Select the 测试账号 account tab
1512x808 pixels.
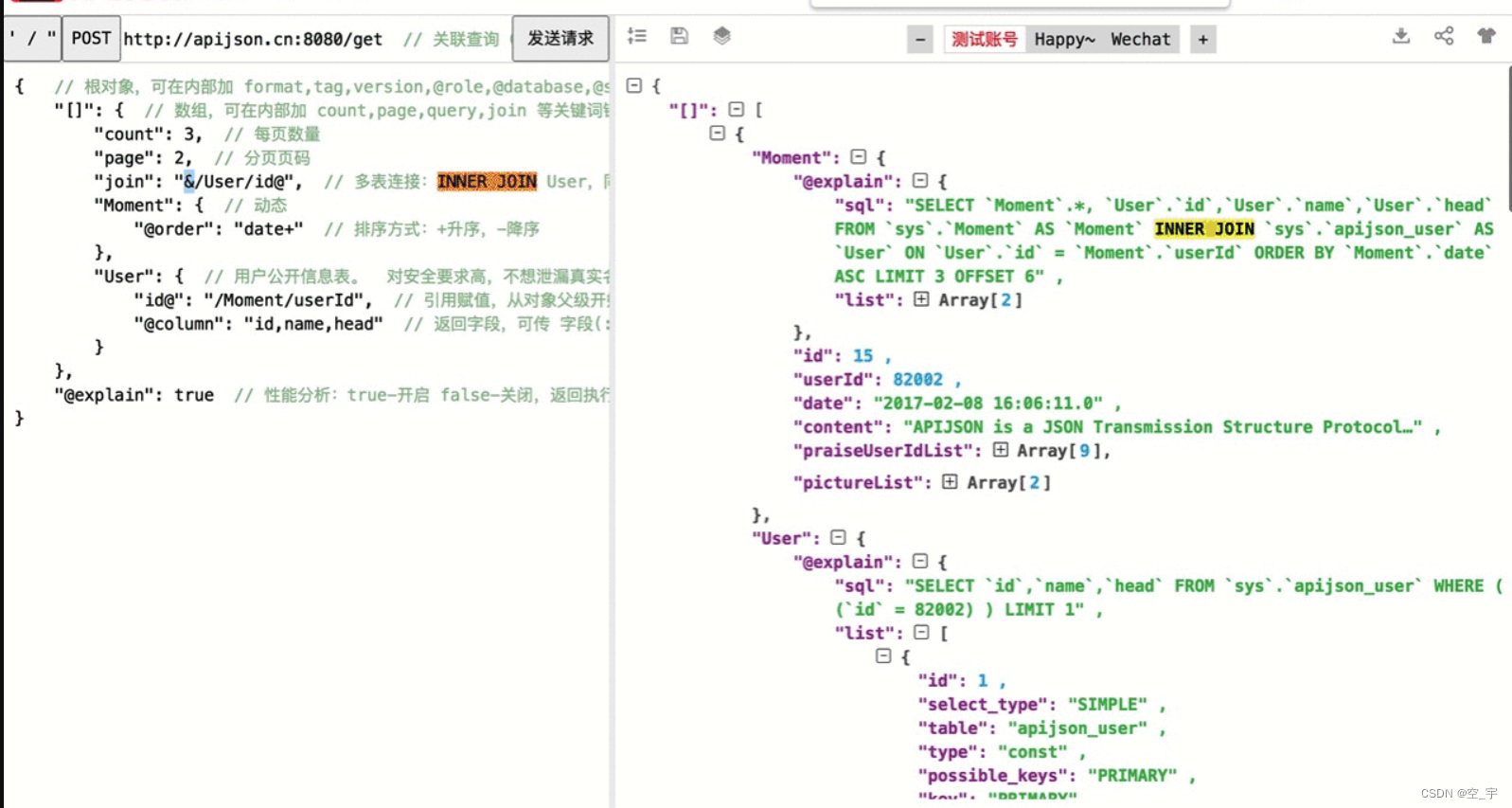point(985,40)
